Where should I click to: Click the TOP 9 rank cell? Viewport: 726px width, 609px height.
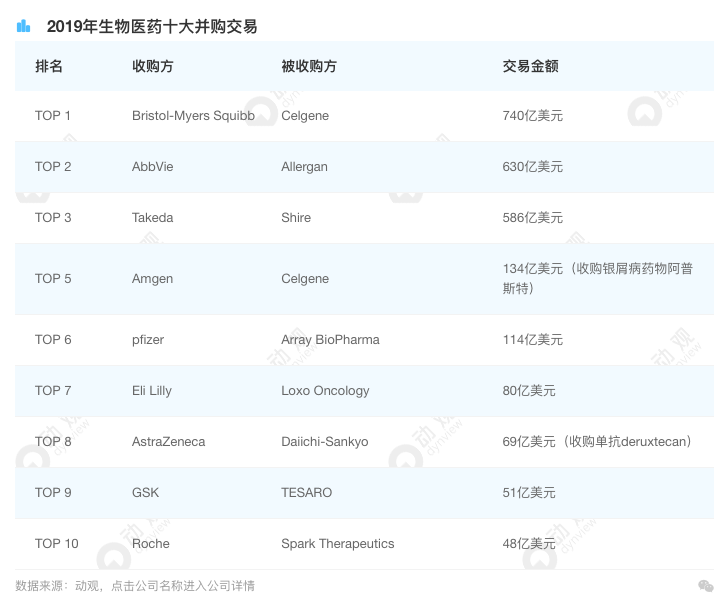(x=53, y=493)
